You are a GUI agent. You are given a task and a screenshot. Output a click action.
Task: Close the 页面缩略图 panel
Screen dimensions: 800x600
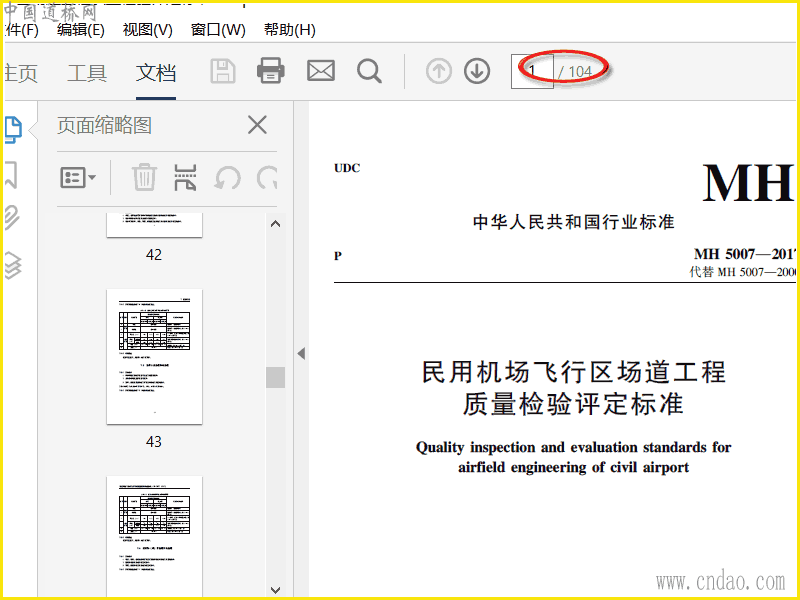257,125
